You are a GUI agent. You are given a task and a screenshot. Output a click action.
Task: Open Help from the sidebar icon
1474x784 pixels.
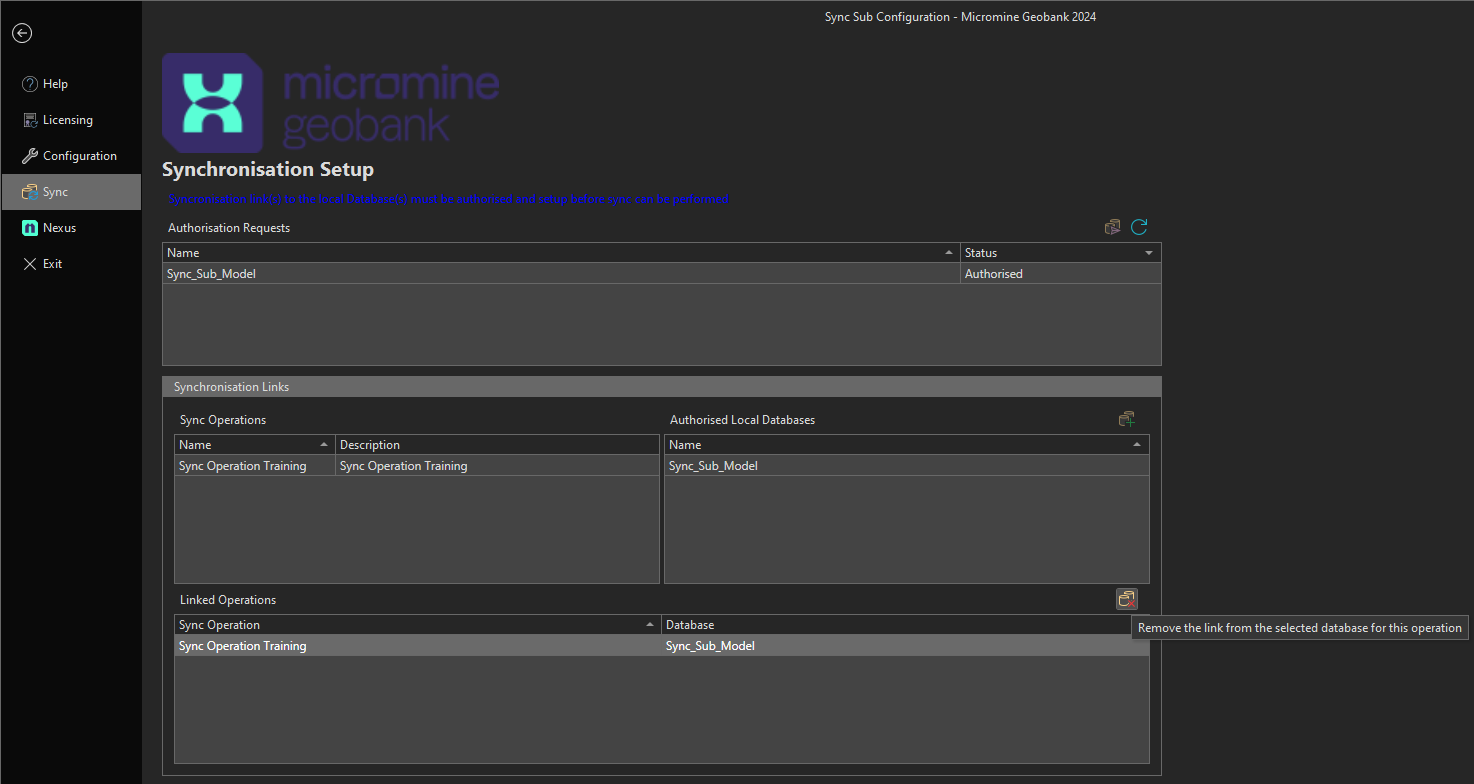pyautogui.click(x=30, y=83)
